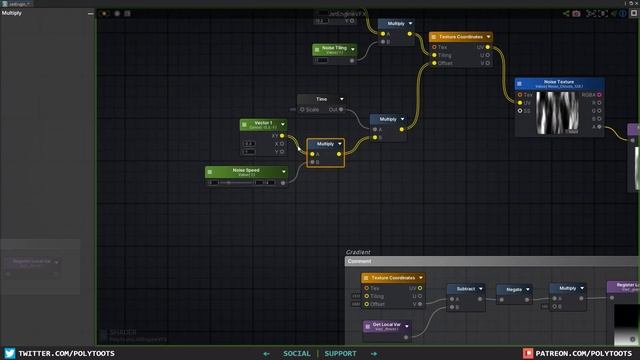Click the Noise Tiling value field
The height and width of the screenshot is (360, 640).
point(321,60)
